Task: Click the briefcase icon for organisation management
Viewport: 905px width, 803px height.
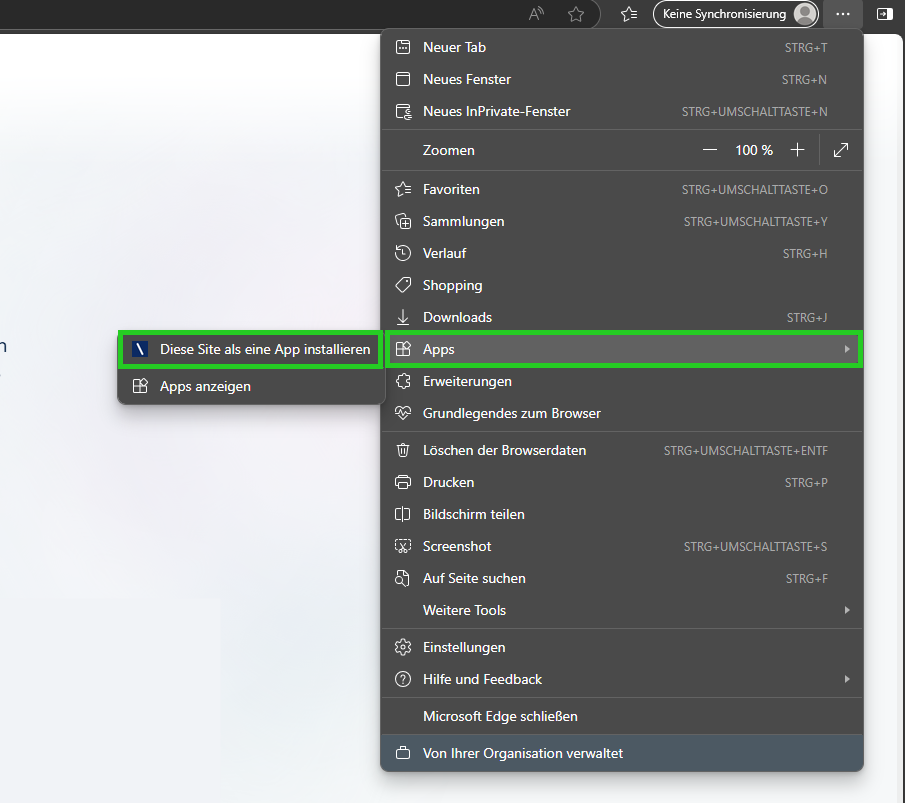Action: point(403,753)
